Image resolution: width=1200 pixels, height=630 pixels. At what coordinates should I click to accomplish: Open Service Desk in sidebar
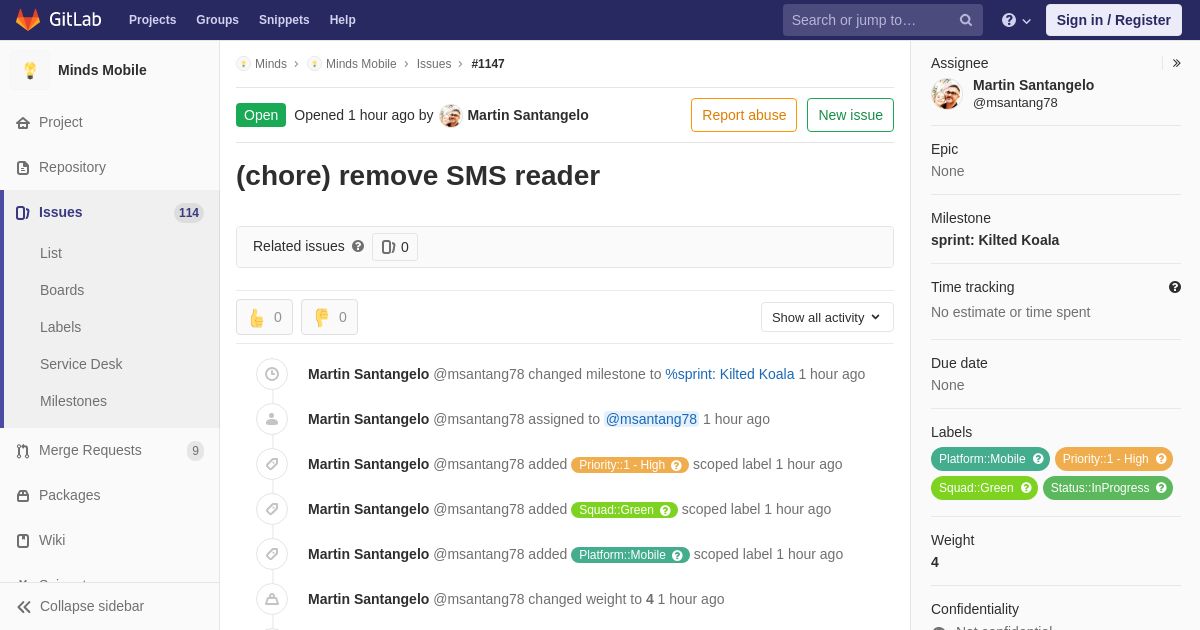tap(81, 364)
